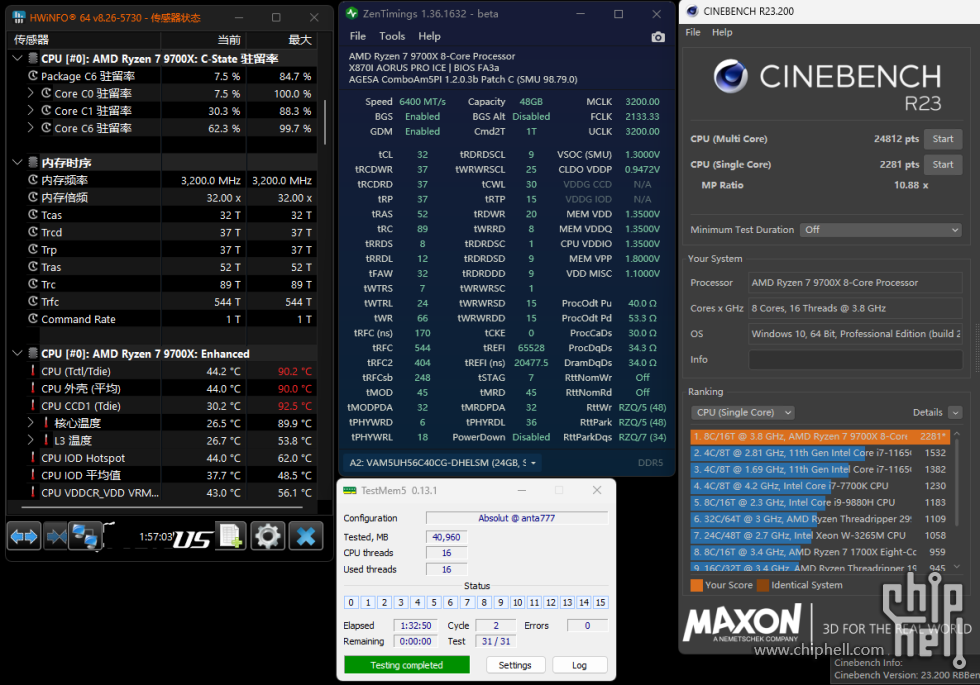
Task: Collapse the CPU Enhanced sensor group
Action: tap(17, 354)
